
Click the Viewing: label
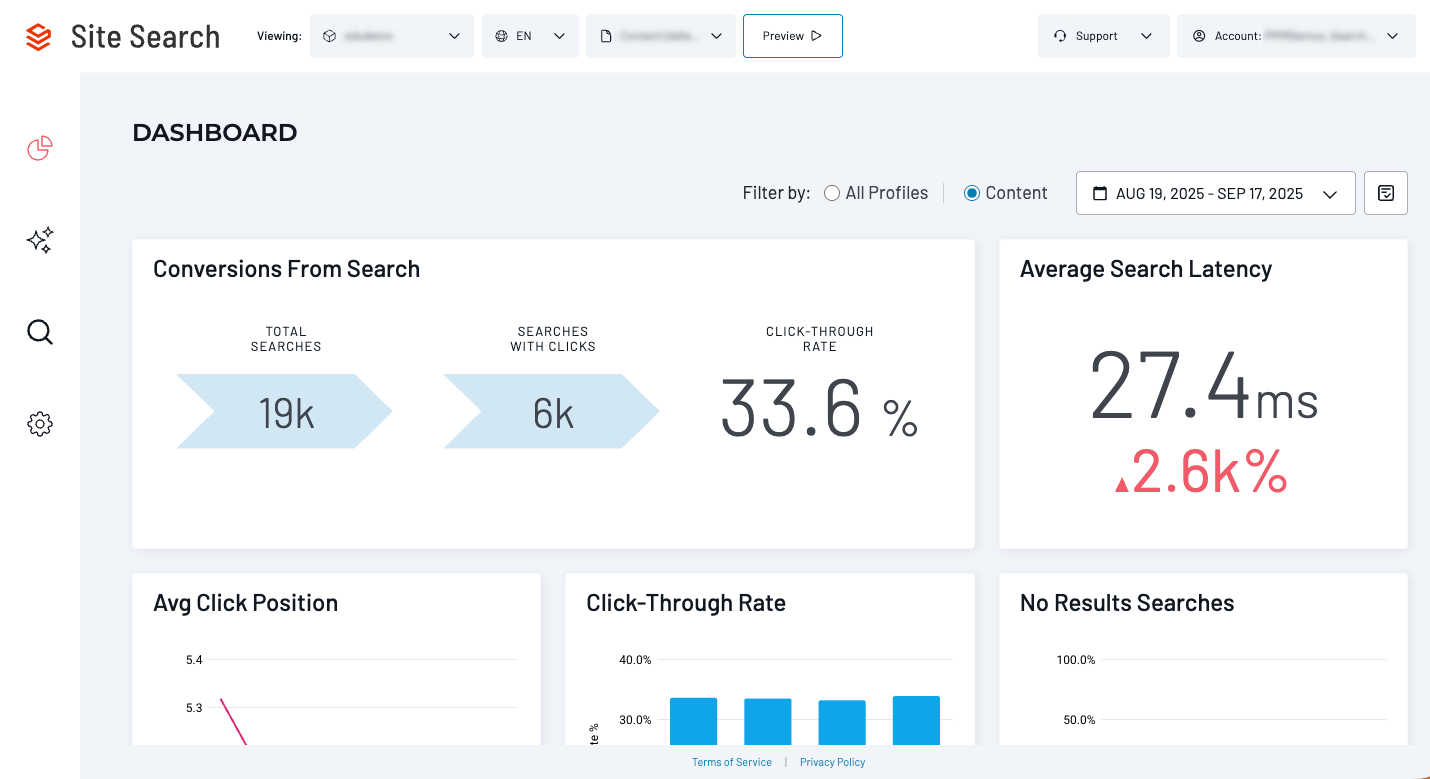click(279, 36)
